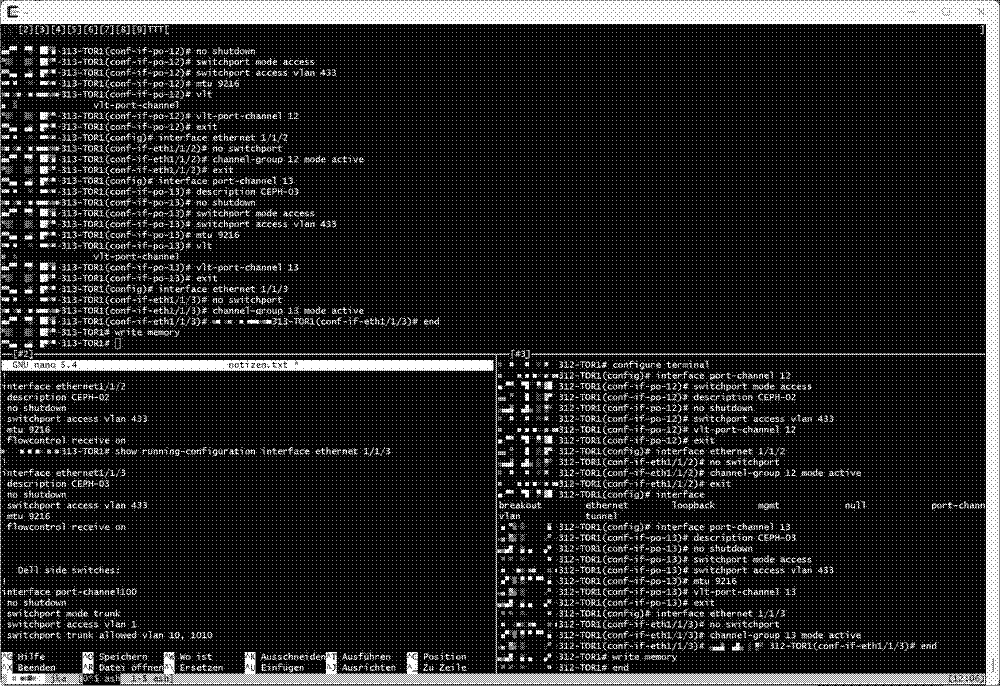Switch to the highlighted ash window in status bar
1000x686 pixels.
click(100, 678)
